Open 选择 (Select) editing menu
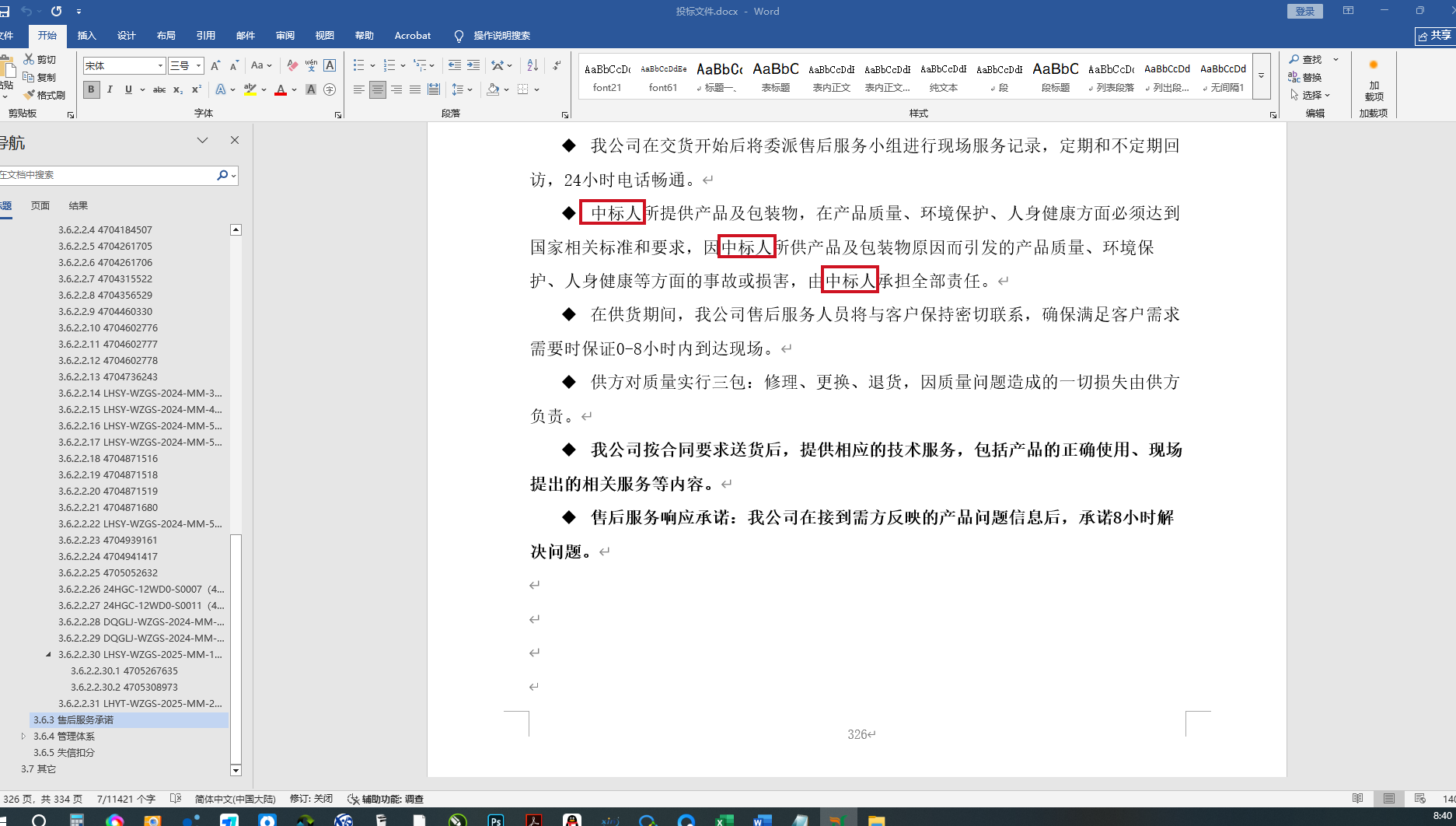The height and width of the screenshot is (826, 1456). point(1311,95)
